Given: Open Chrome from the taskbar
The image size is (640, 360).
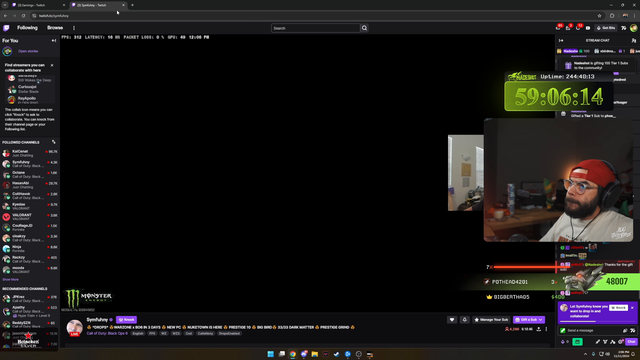Looking at the screenshot, I should 293,354.
